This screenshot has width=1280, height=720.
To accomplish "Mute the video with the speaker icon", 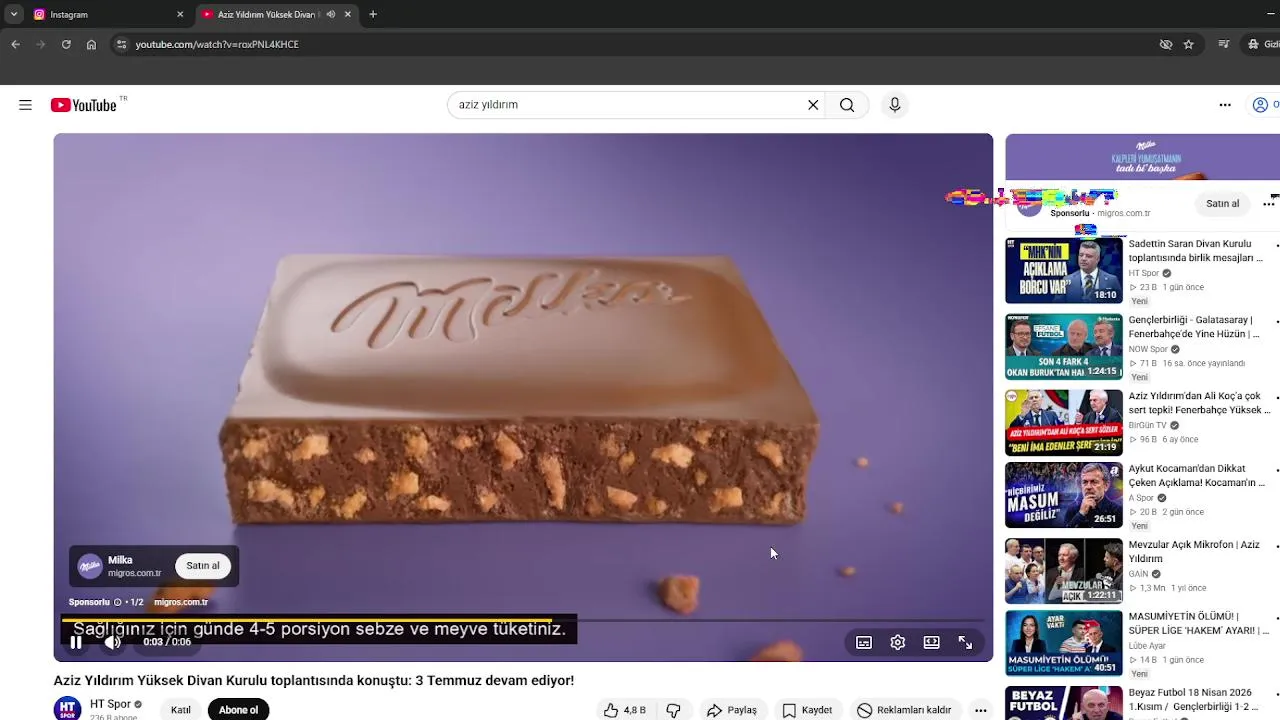I will (112, 642).
